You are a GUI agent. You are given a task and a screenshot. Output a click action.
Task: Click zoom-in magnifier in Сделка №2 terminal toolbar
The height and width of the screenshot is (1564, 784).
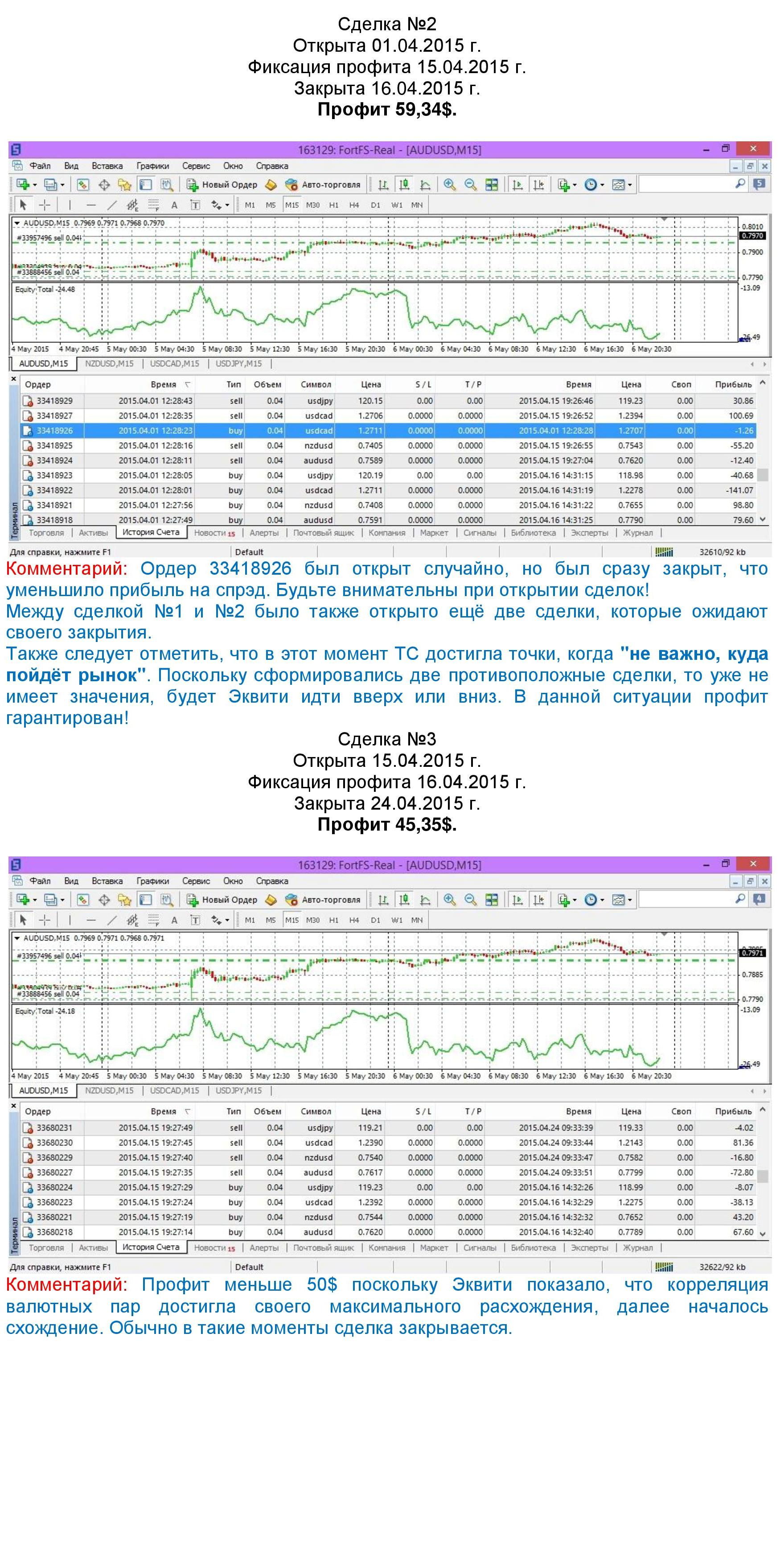pos(450,185)
